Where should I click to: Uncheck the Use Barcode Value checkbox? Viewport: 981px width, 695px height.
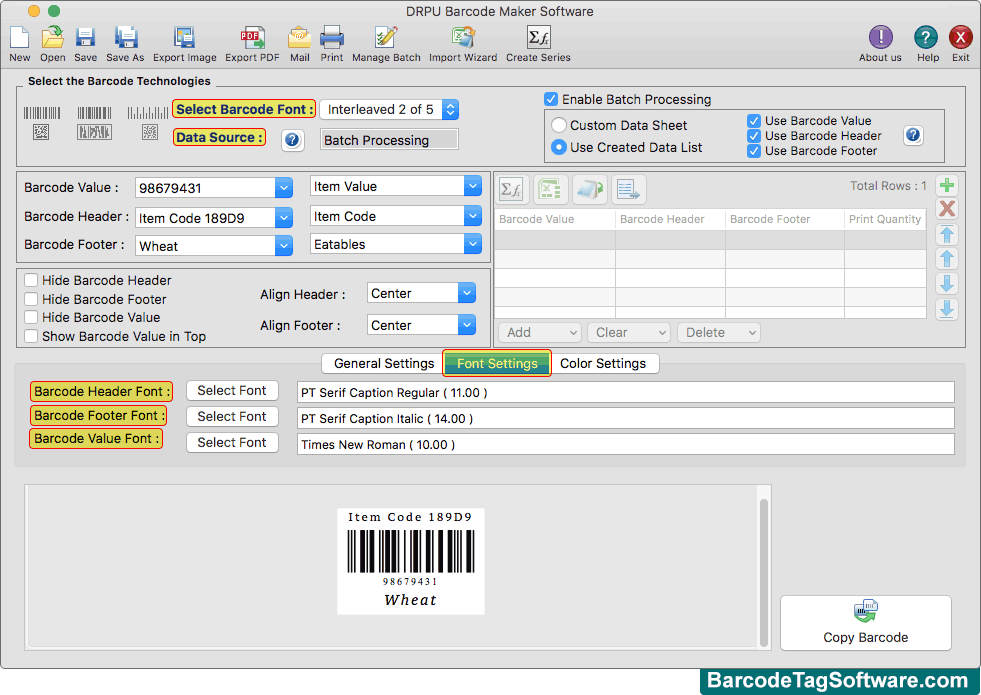(754, 121)
